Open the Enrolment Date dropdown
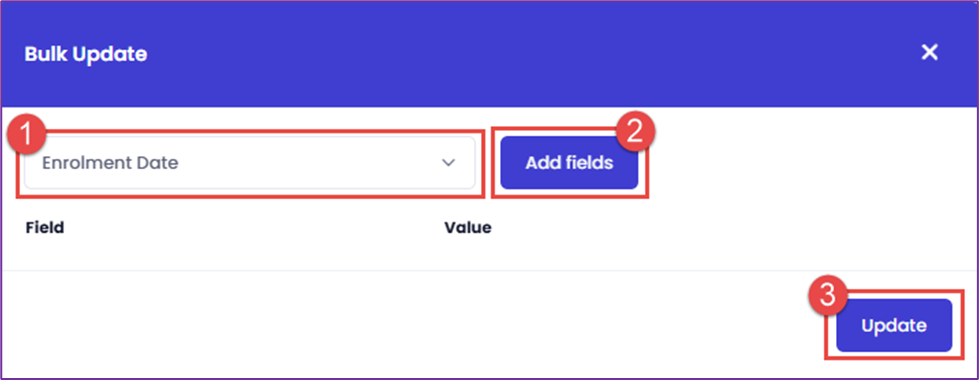The image size is (979, 380). (x=250, y=163)
